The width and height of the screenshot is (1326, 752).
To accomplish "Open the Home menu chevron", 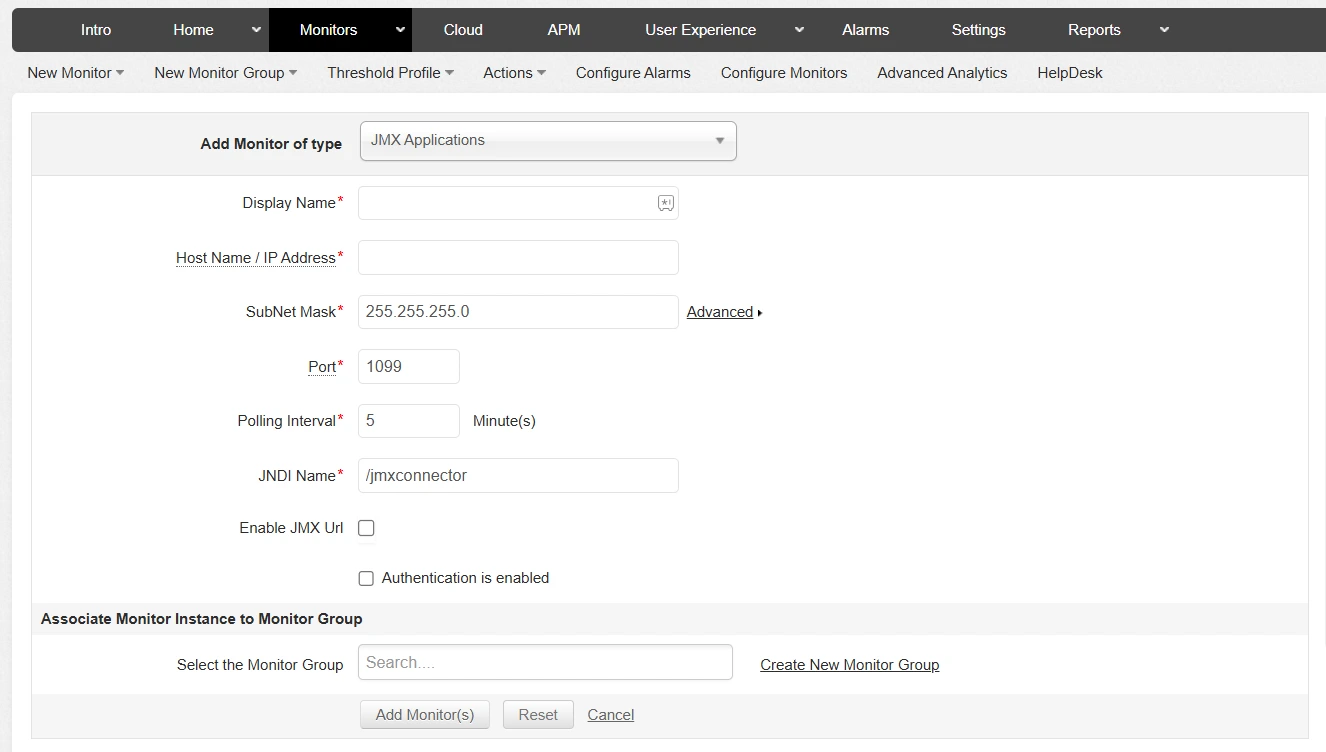I will coord(255,30).
